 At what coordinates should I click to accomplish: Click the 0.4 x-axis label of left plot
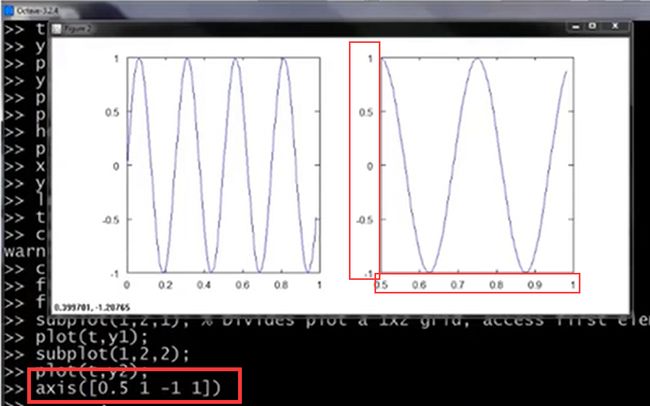204,285
